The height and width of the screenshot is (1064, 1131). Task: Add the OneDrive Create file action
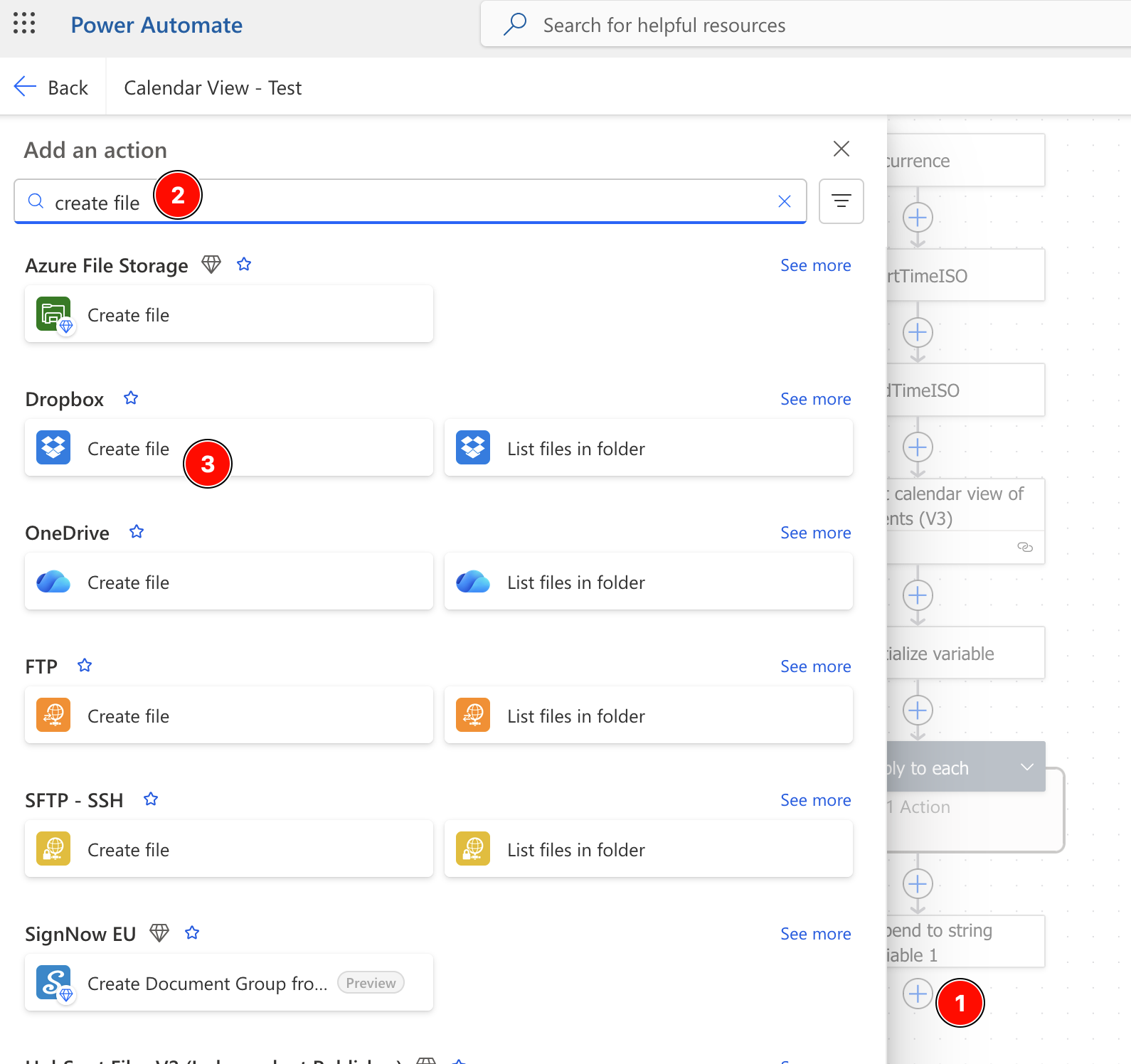point(229,582)
